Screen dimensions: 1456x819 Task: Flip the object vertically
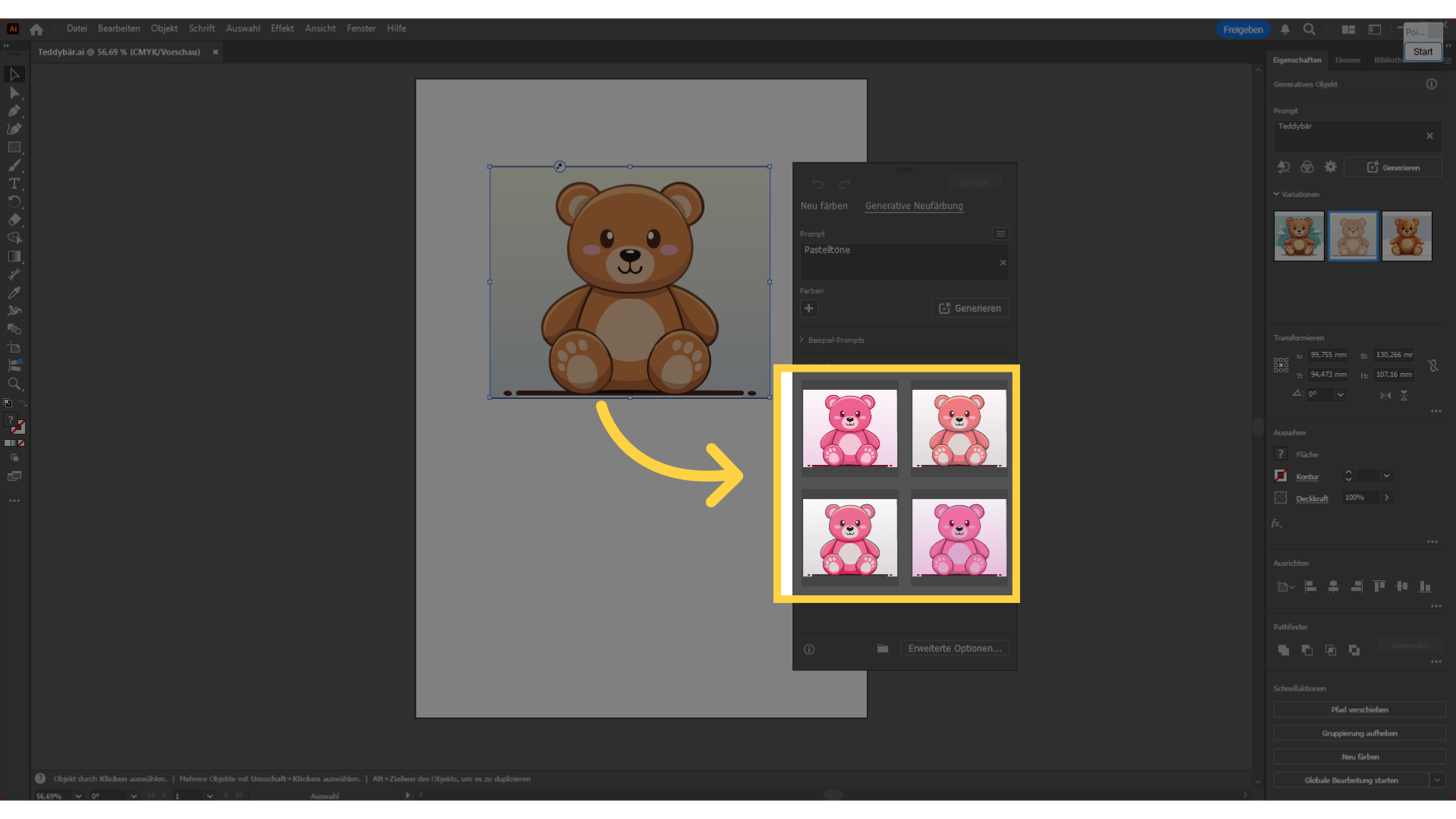click(1404, 395)
